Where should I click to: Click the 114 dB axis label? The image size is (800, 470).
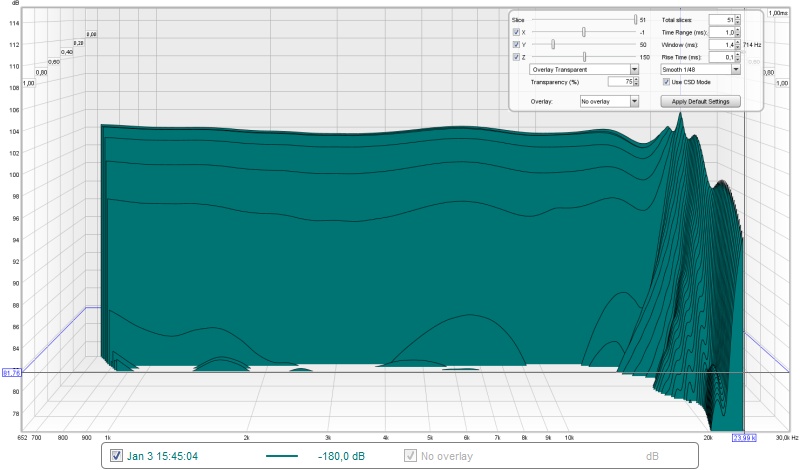pos(14,23)
